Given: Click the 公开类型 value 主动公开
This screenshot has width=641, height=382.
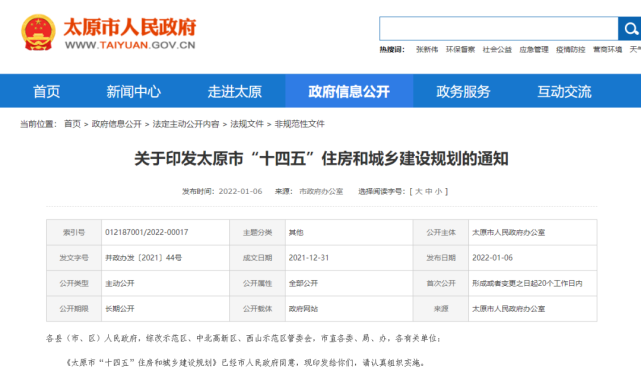Looking at the screenshot, I should [120, 283].
